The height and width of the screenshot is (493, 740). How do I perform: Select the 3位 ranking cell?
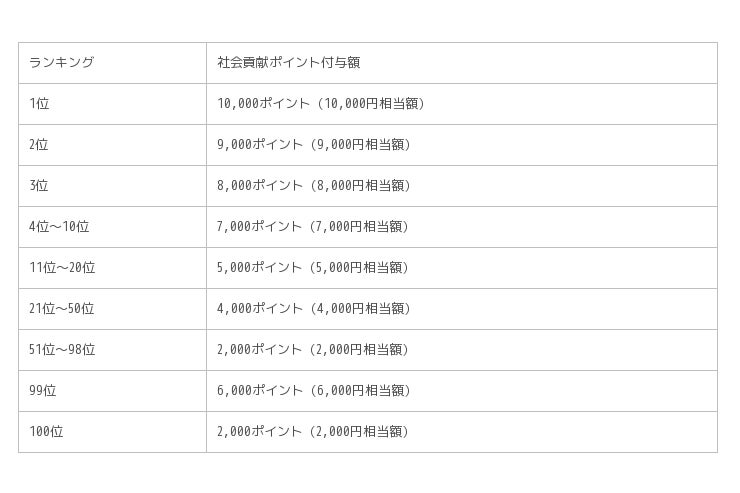[x=39, y=185]
